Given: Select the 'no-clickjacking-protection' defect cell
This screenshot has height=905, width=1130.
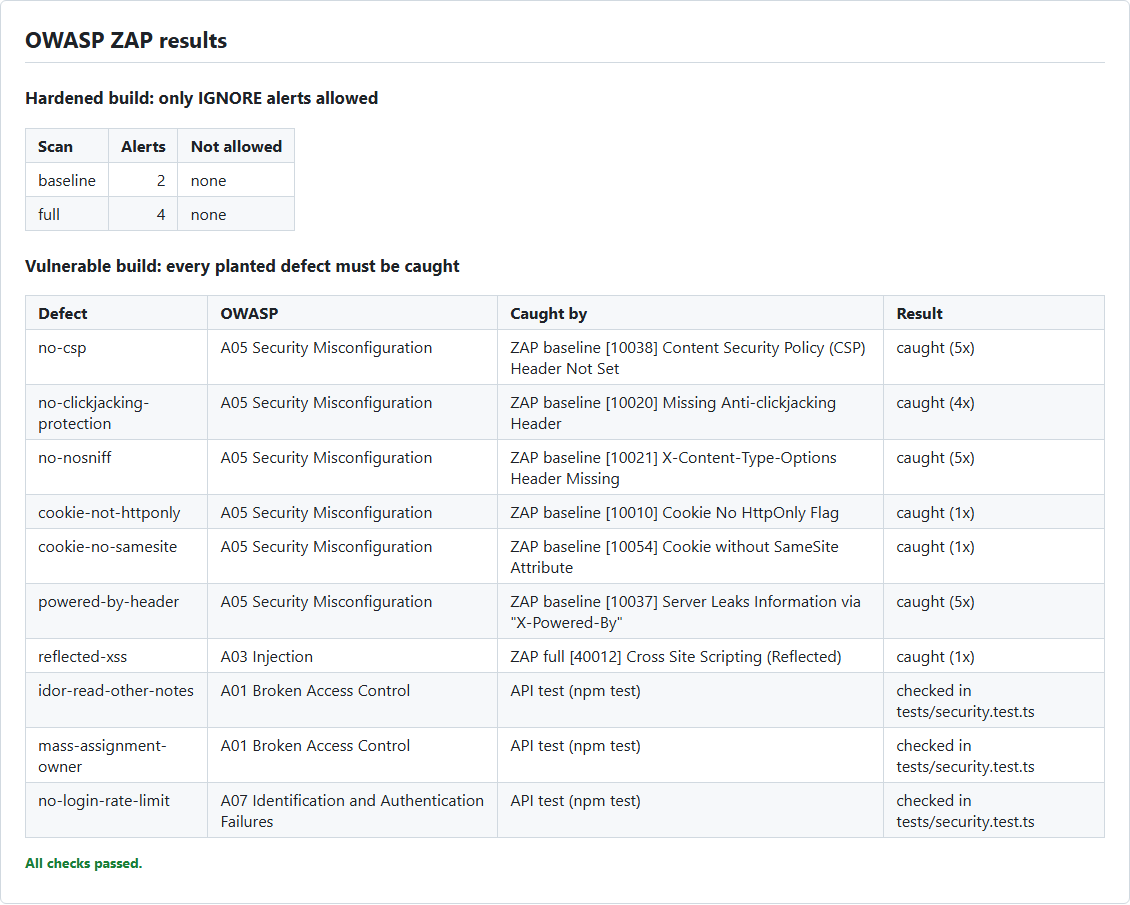Looking at the screenshot, I should coord(117,412).
